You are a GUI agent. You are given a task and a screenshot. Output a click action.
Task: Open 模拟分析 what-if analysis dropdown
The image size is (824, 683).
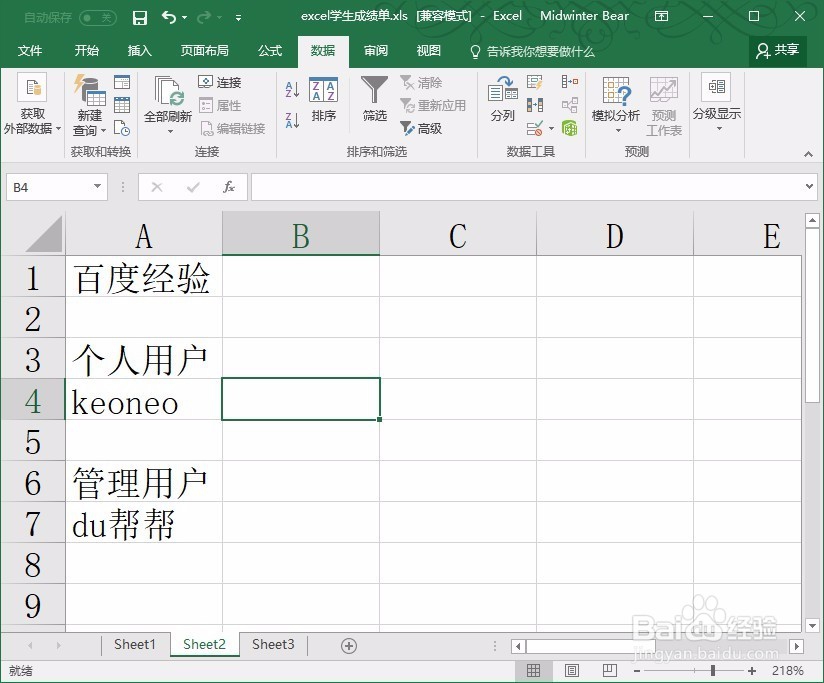[x=616, y=105]
